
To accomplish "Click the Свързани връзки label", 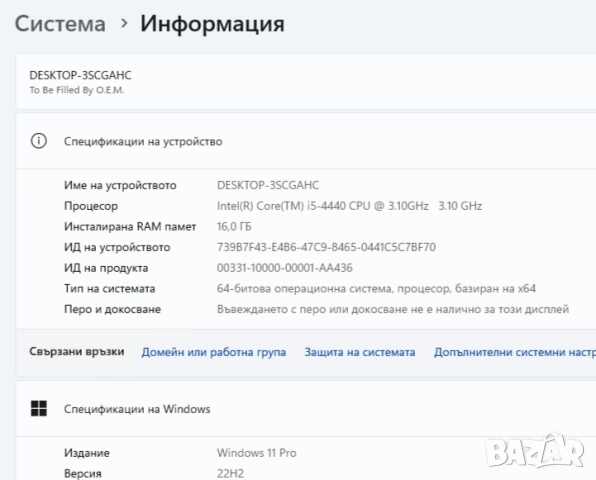I will (x=77, y=352).
